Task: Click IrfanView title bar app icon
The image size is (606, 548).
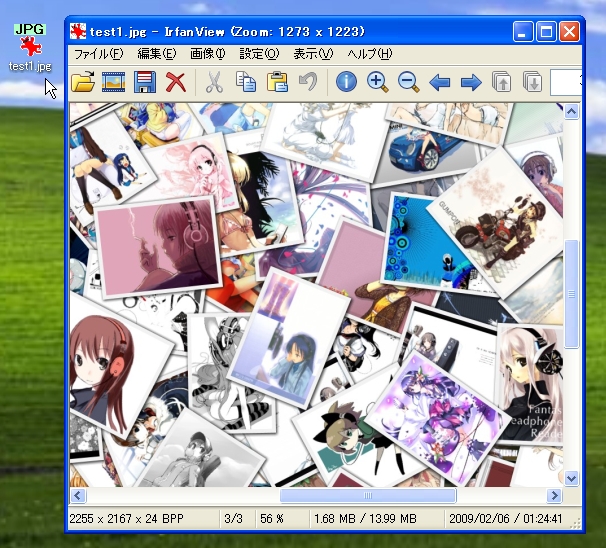Action: point(78,31)
